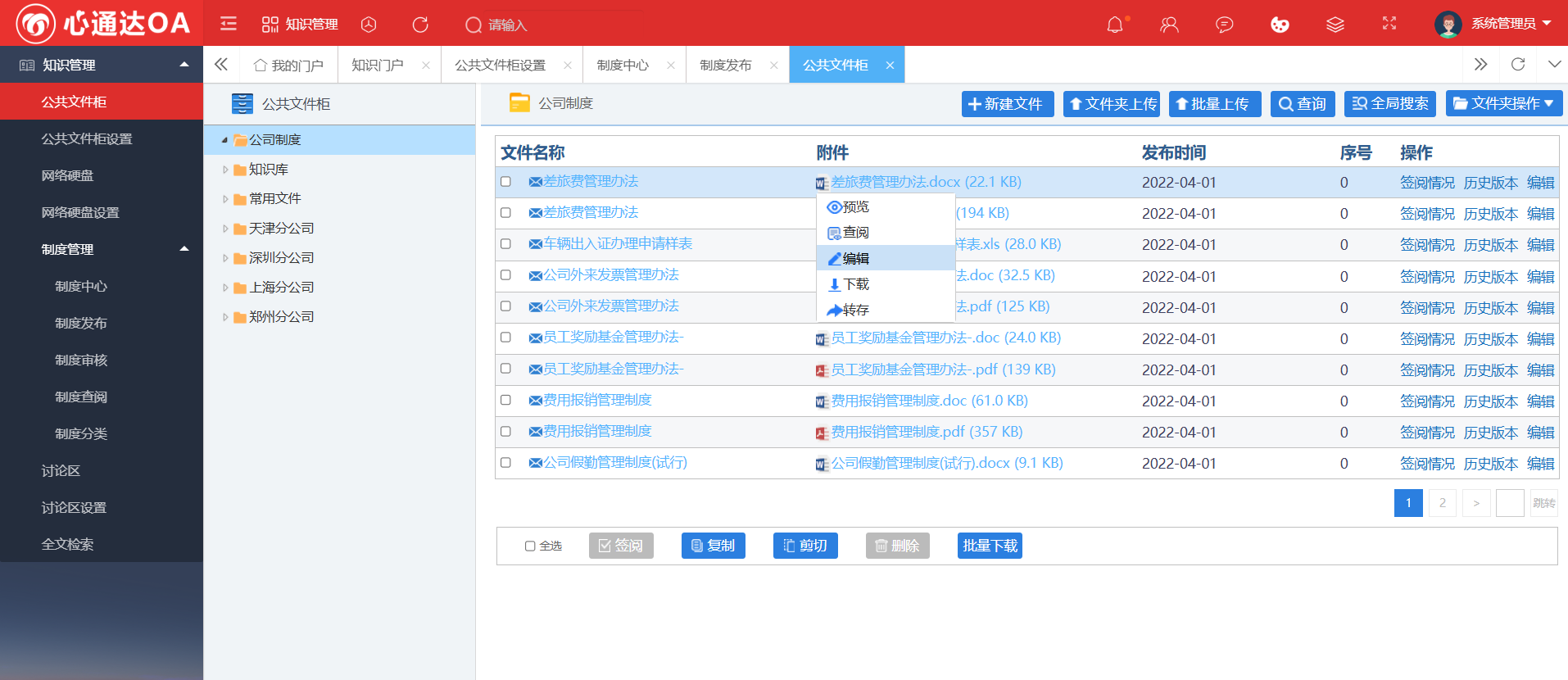The image size is (1568, 680).
Task: Click Word icon of 费用报销管理制度.doc
Action: point(823,401)
